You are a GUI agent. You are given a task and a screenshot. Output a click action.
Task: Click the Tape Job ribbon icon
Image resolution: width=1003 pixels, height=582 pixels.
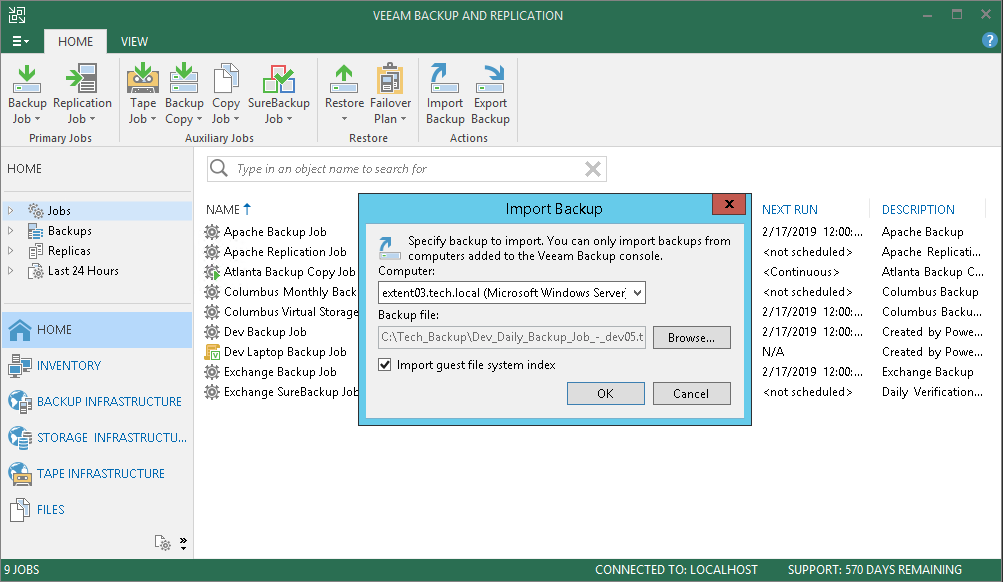tap(143, 79)
